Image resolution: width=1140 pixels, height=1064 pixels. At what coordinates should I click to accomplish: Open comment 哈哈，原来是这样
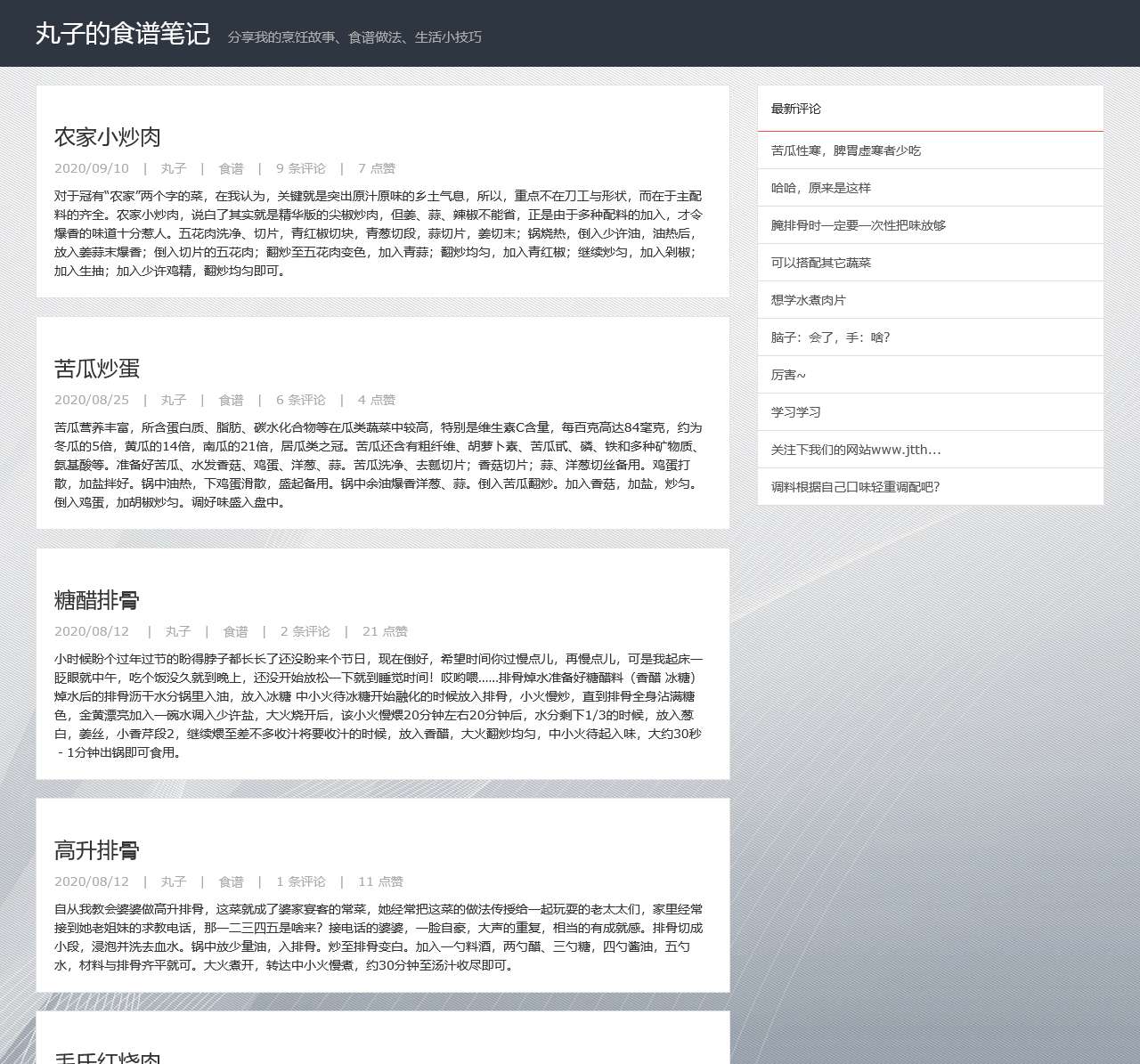pyautogui.click(x=821, y=188)
